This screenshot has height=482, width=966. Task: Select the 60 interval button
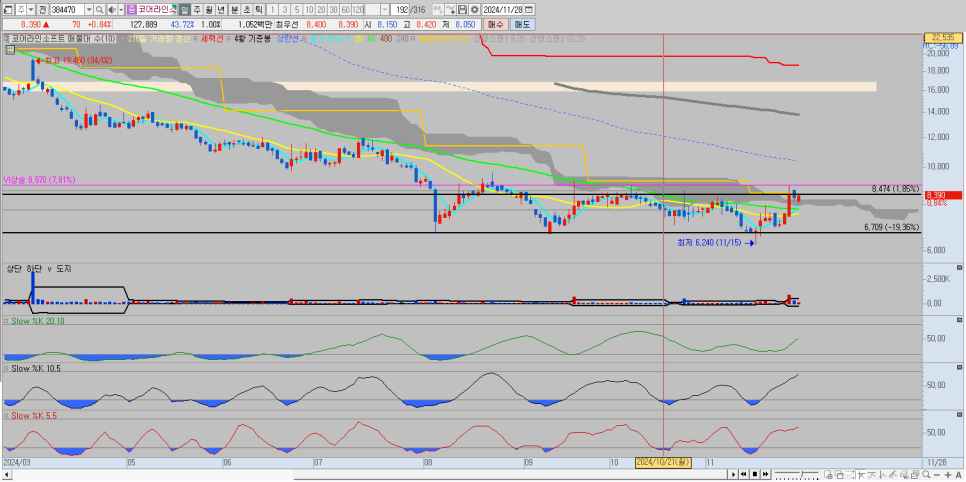[x=345, y=10]
